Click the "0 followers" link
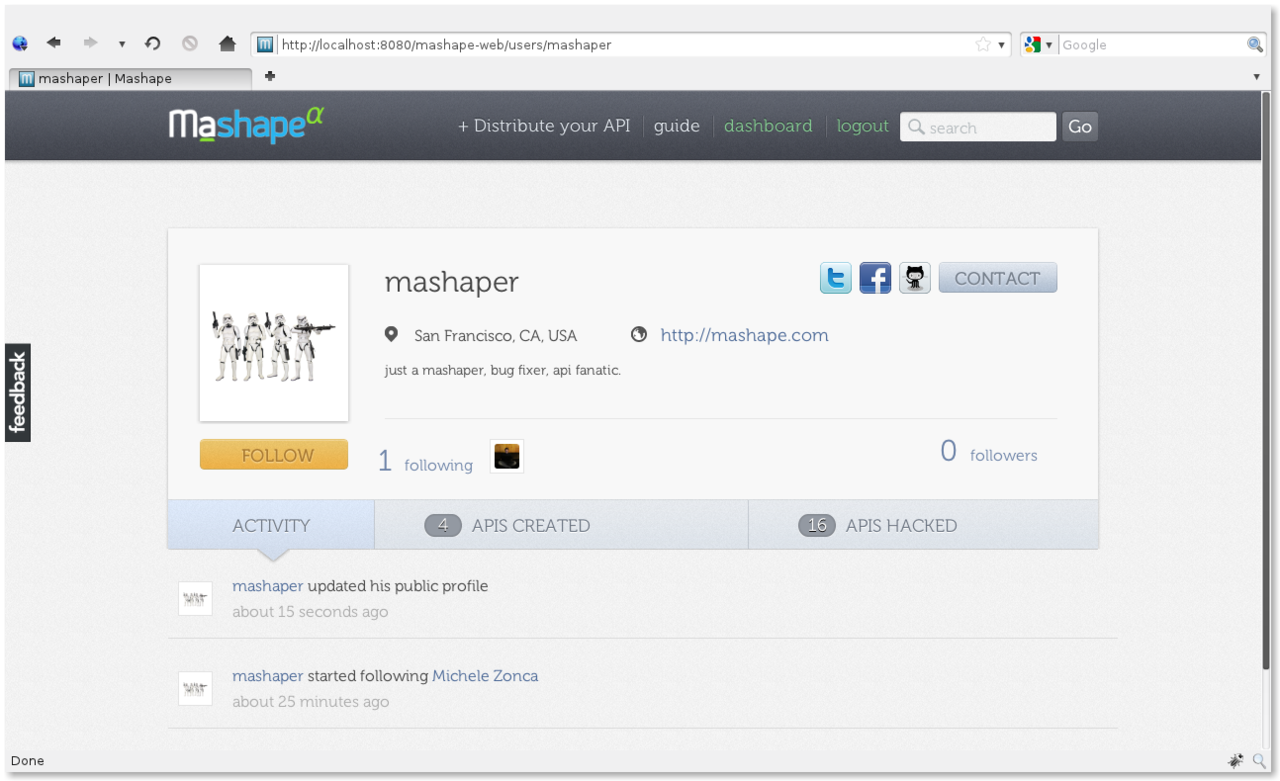1280x781 pixels. pos(989,452)
